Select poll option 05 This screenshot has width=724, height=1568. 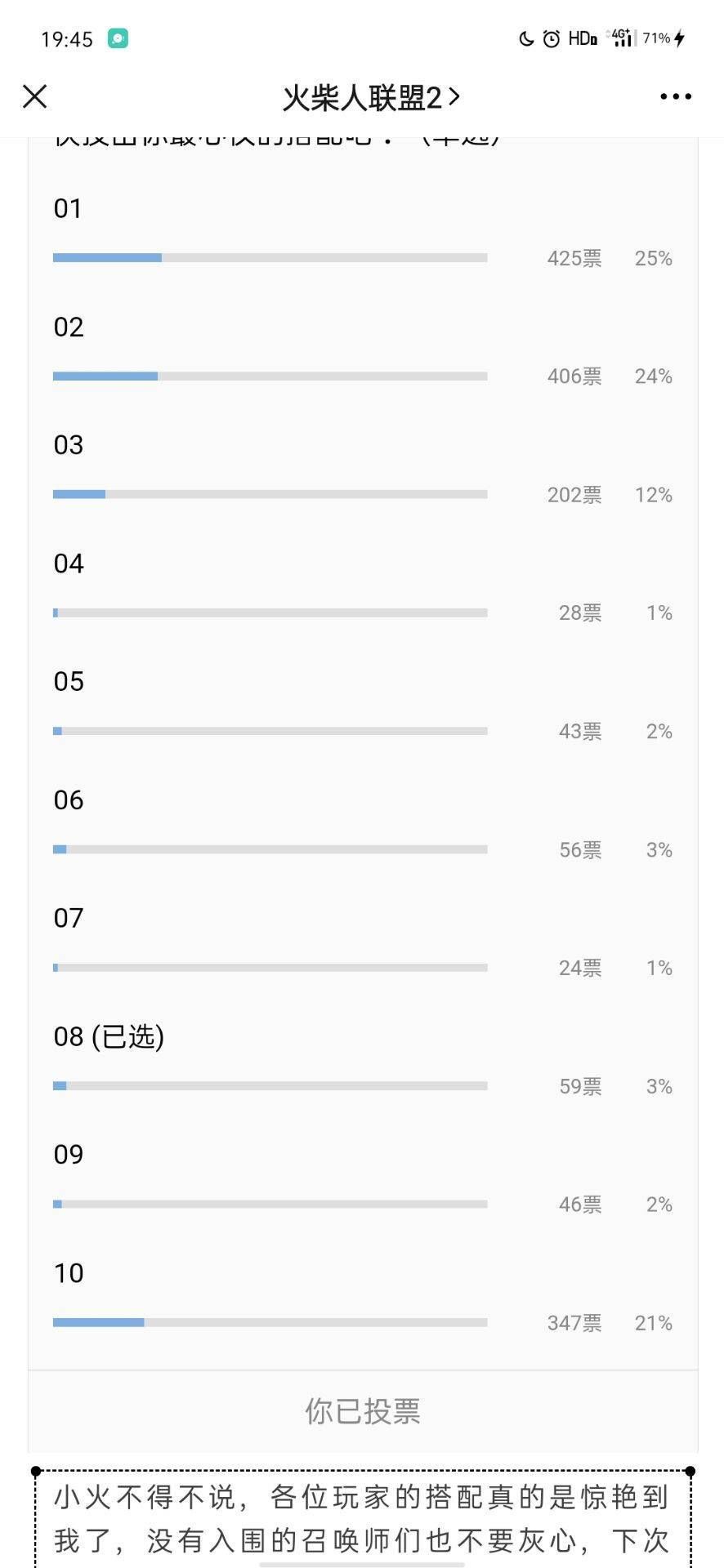69,682
